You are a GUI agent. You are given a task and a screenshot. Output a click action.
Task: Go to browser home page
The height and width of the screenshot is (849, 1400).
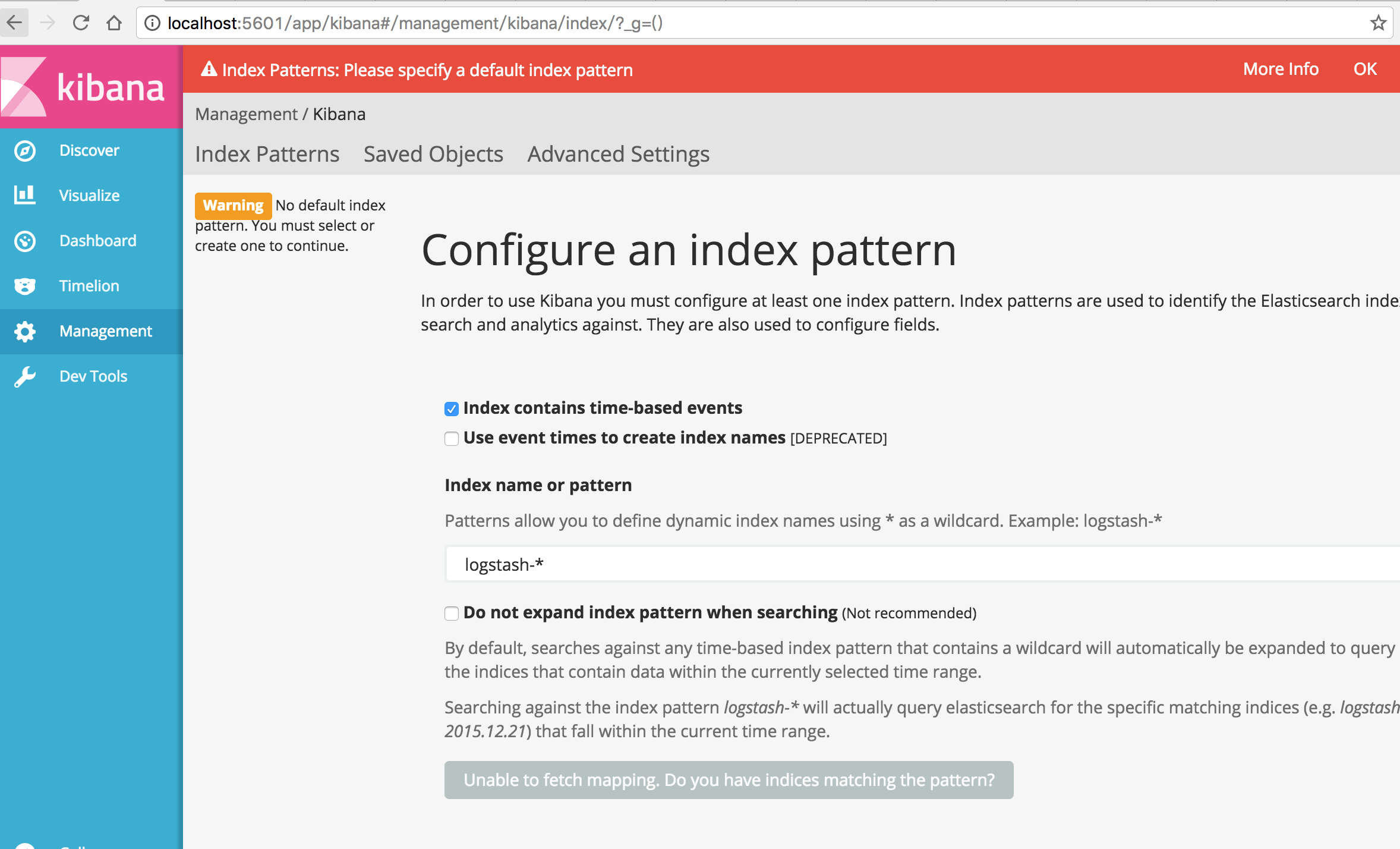[114, 23]
